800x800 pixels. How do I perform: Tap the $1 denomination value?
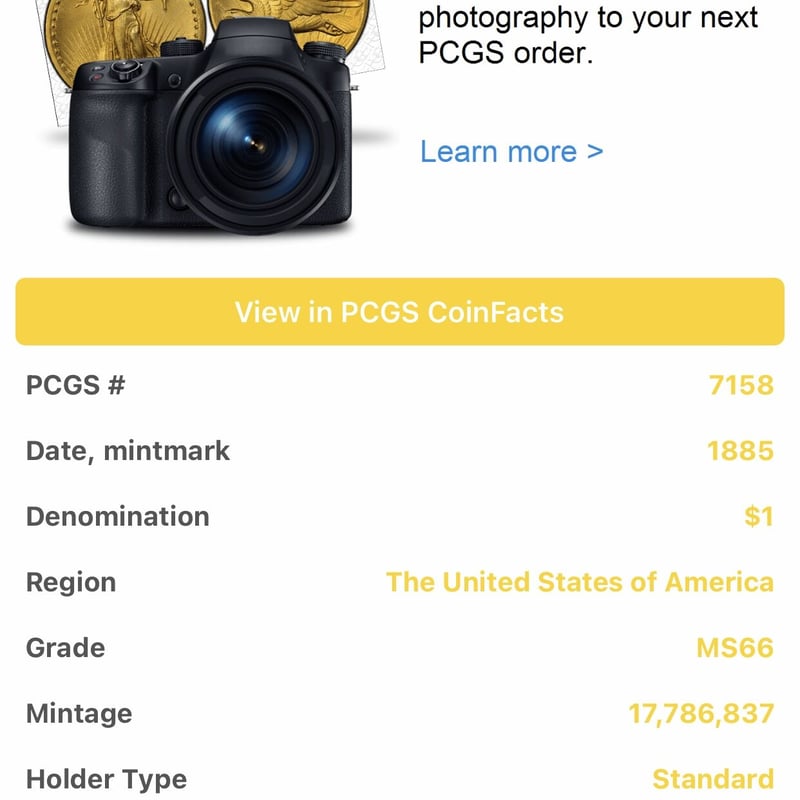tap(759, 517)
